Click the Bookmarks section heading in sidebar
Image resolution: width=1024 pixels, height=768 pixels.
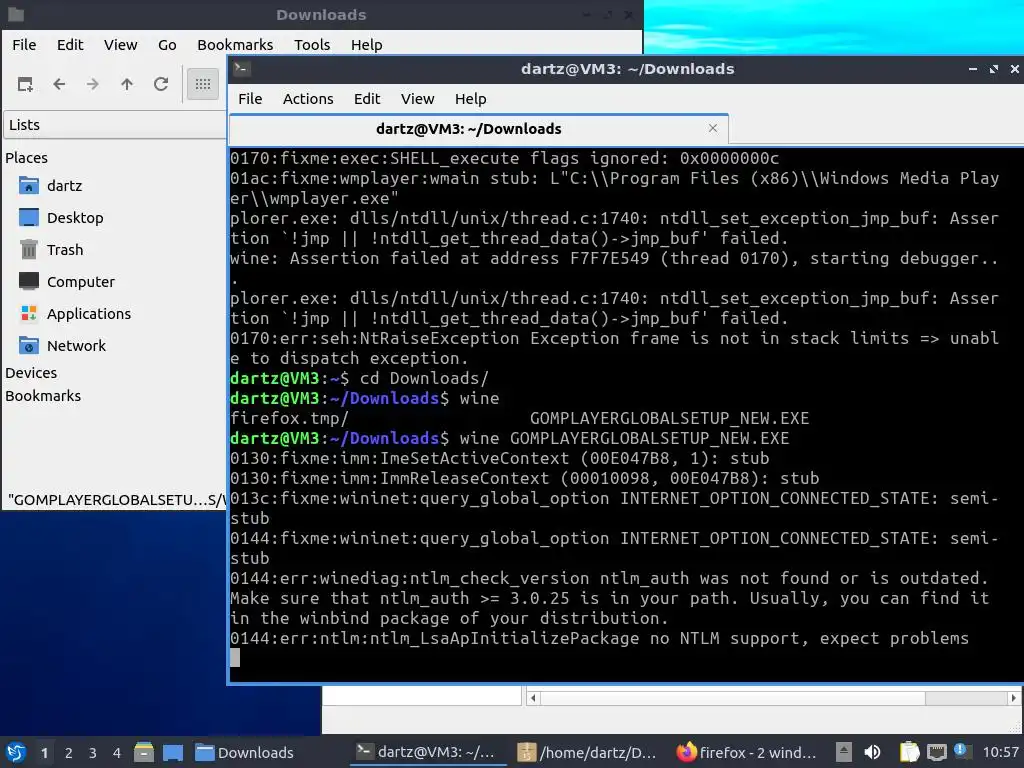[x=43, y=396]
